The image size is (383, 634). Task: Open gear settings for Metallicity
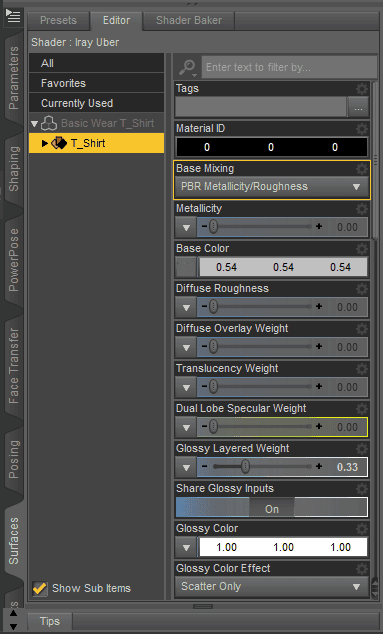point(362,209)
